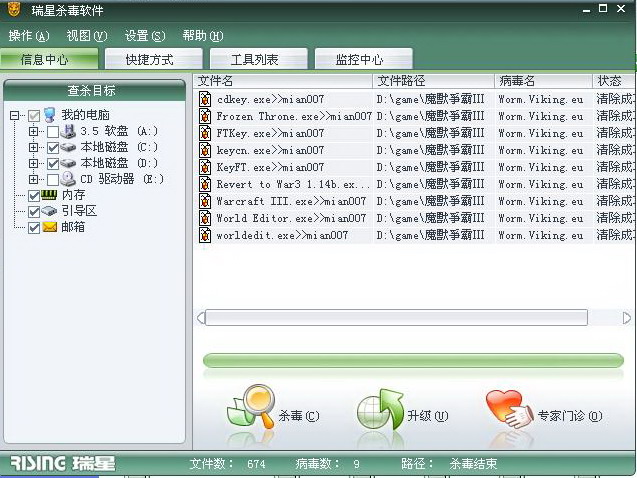Sort by the 文件名 column header
Image resolution: width=637 pixels, height=478 pixels.
[x=283, y=81]
